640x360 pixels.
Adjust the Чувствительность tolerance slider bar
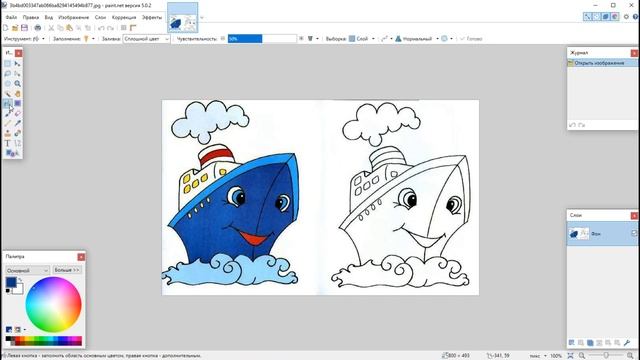[262, 39]
